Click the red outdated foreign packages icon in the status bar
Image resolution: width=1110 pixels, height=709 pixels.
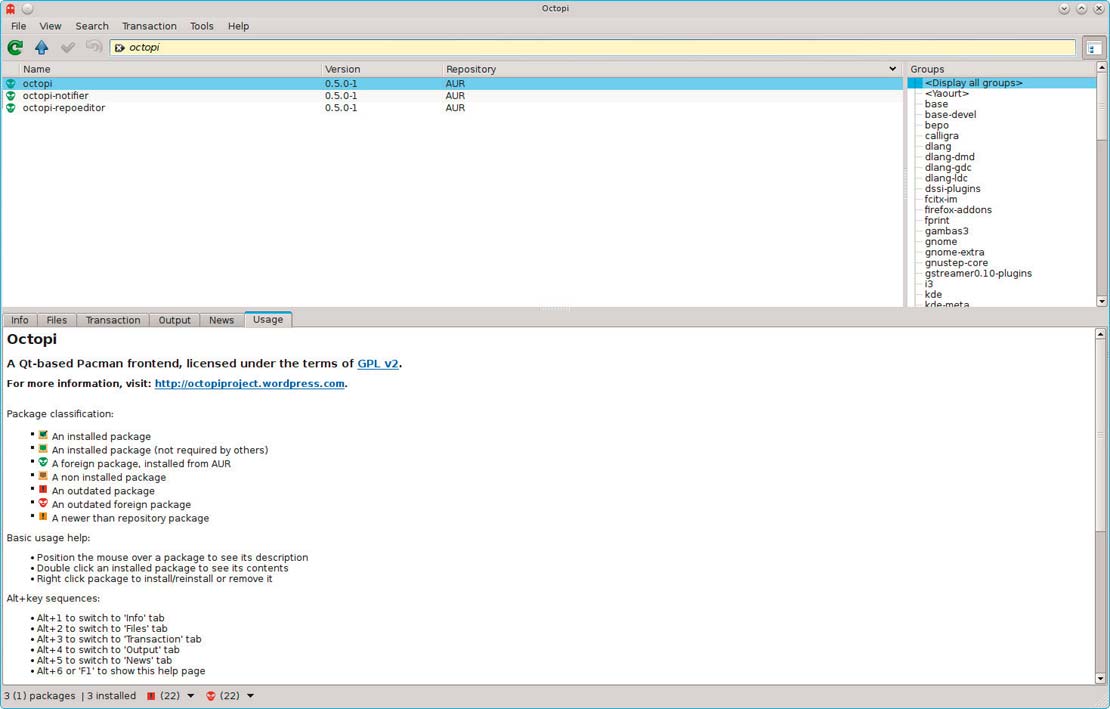point(210,696)
